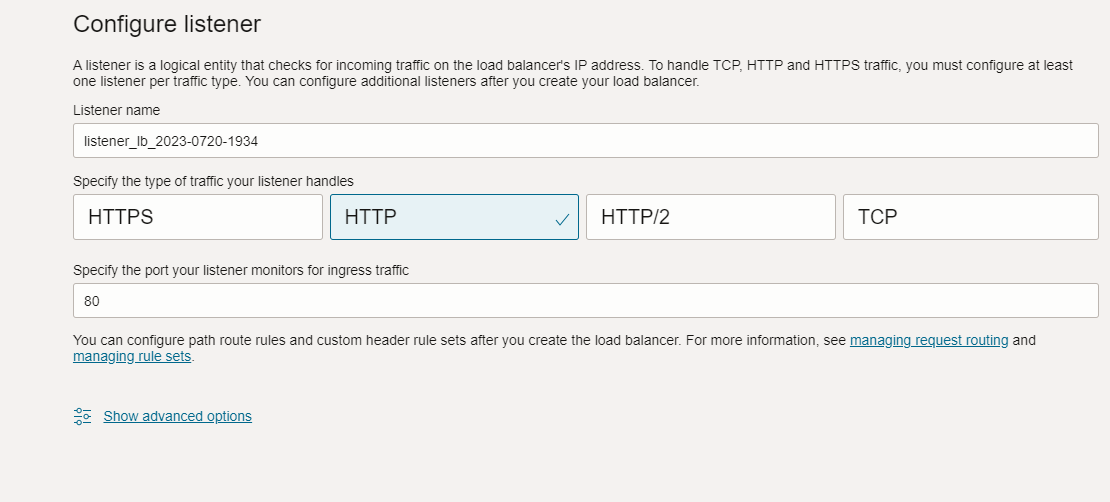Click the listener description paragraph
This screenshot has width=1110, height=502.
click(573, 73)
